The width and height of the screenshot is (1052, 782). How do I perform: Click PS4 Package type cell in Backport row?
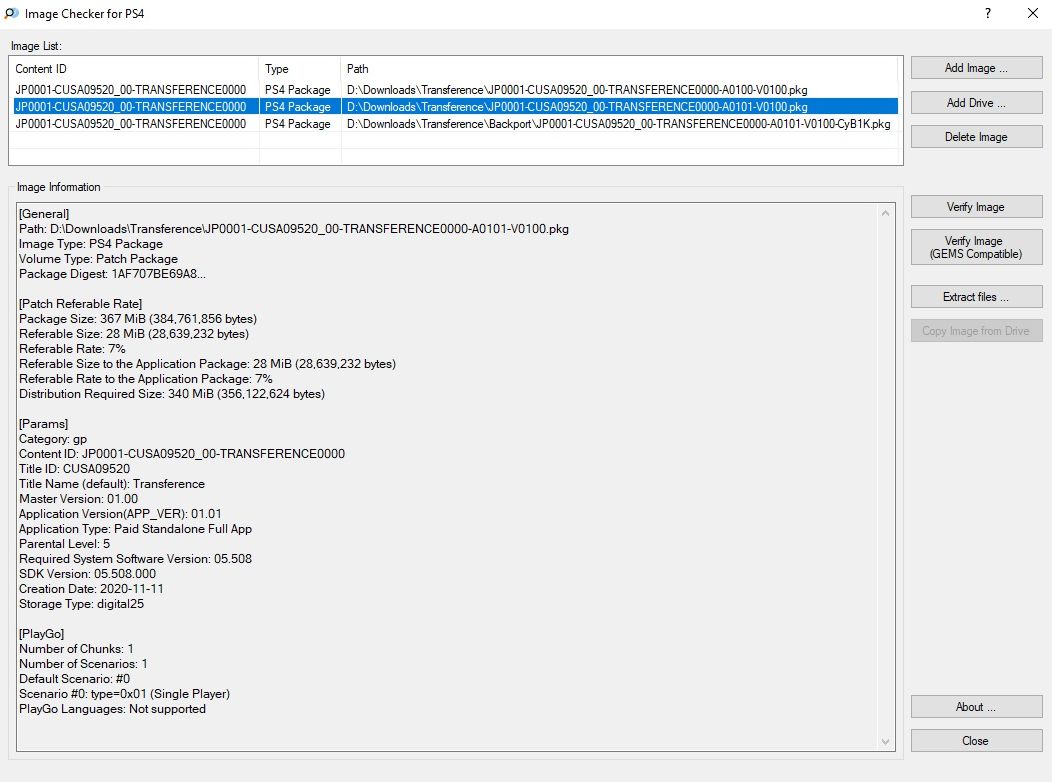point(297,123)
